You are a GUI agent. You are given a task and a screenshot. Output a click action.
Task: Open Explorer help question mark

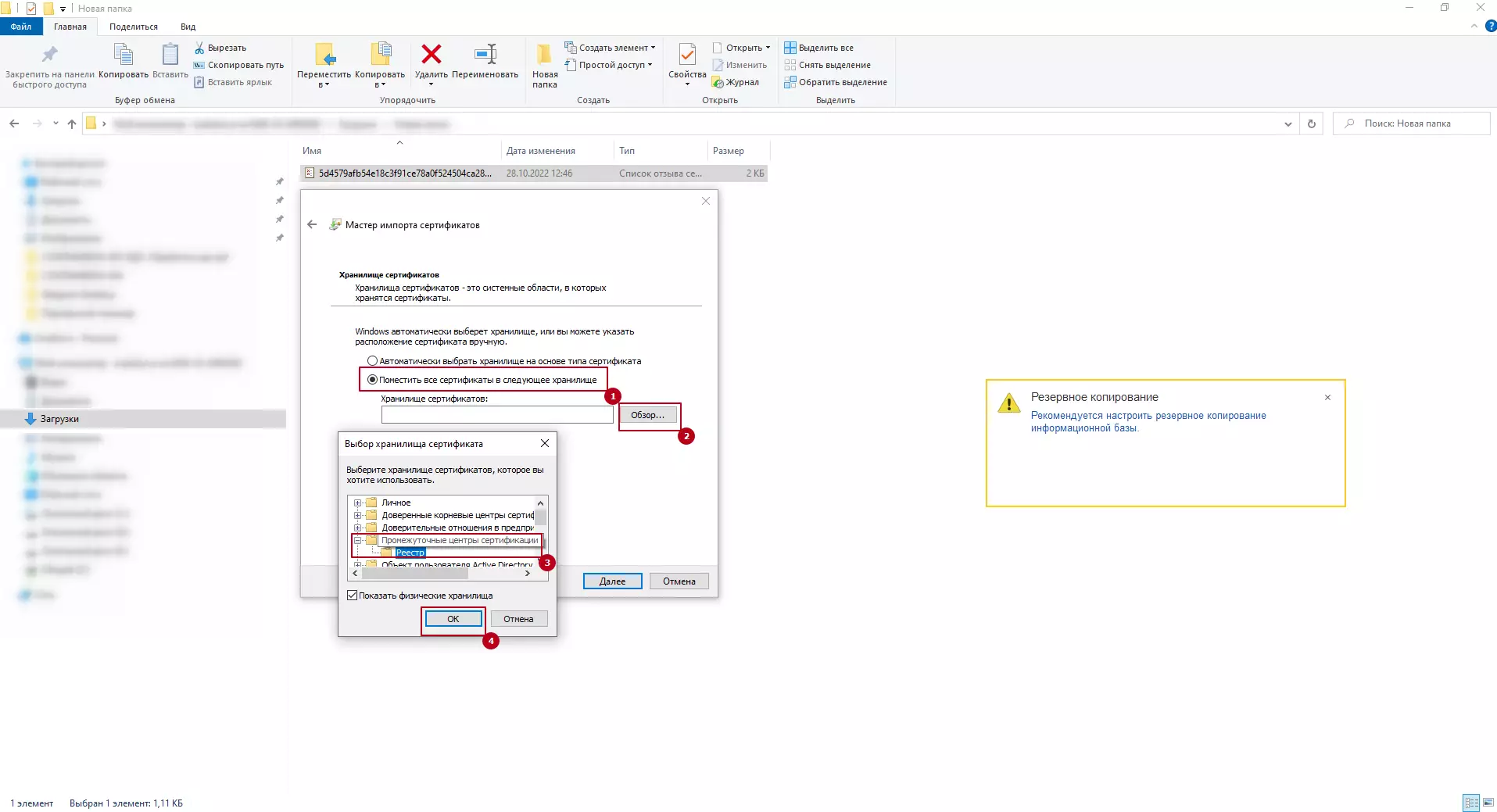click(x=1490, y=26)
